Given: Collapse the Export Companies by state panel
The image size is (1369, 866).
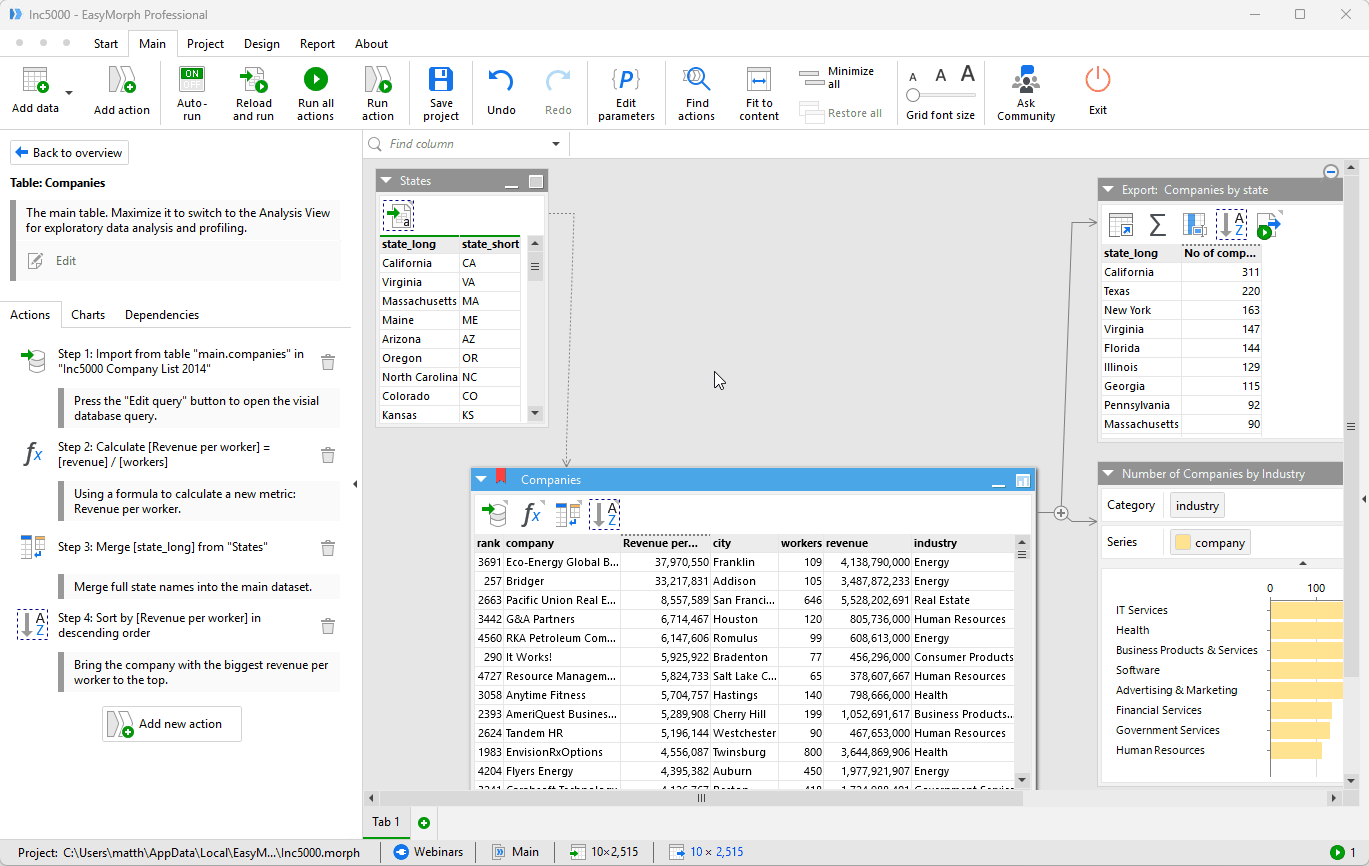Looking at the screenshot, I should tap(1106, 188).
